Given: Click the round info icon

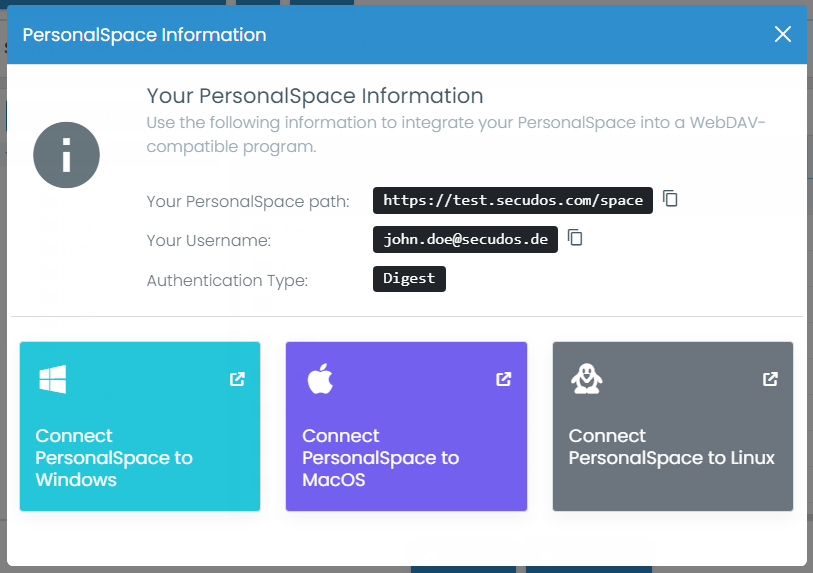Looking at the screenshot, I should pyautogui.click(x=66, y=155).
